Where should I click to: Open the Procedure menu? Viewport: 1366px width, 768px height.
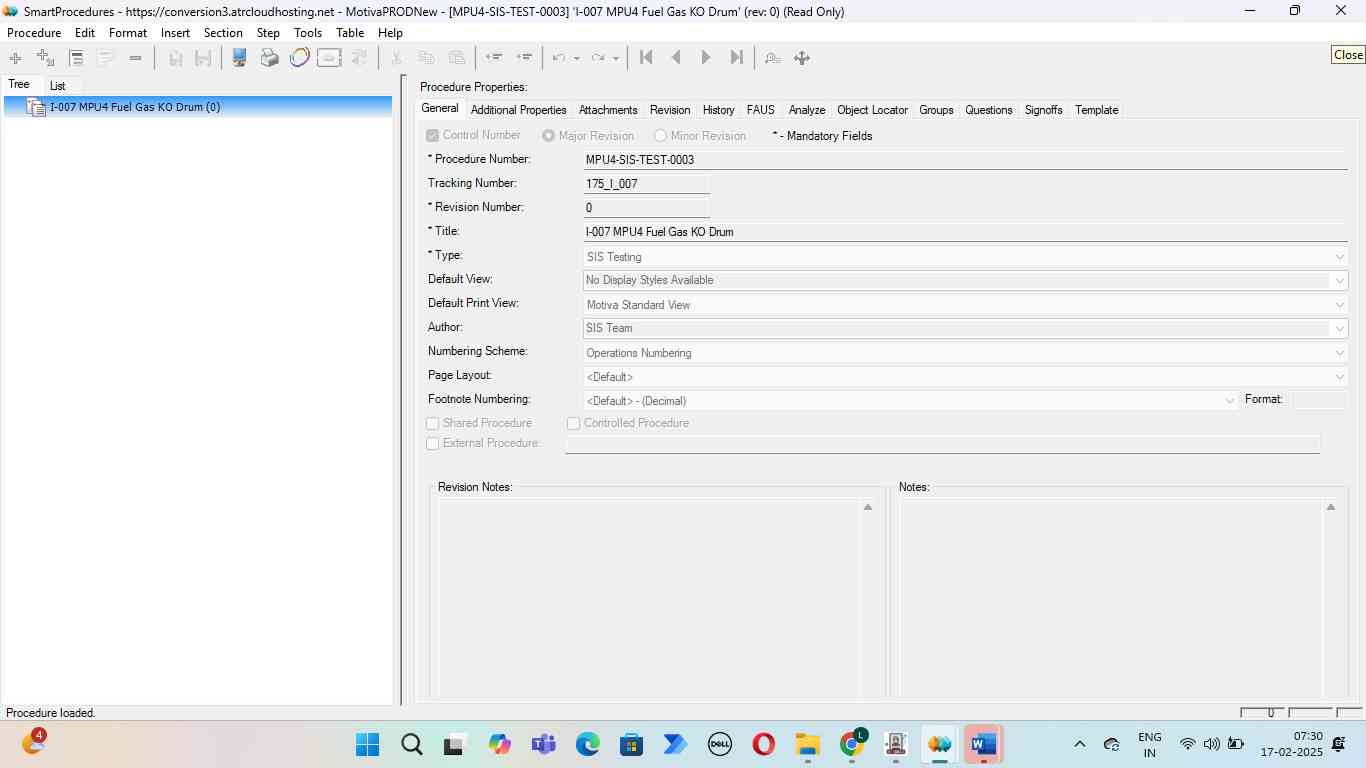(34, 33)
